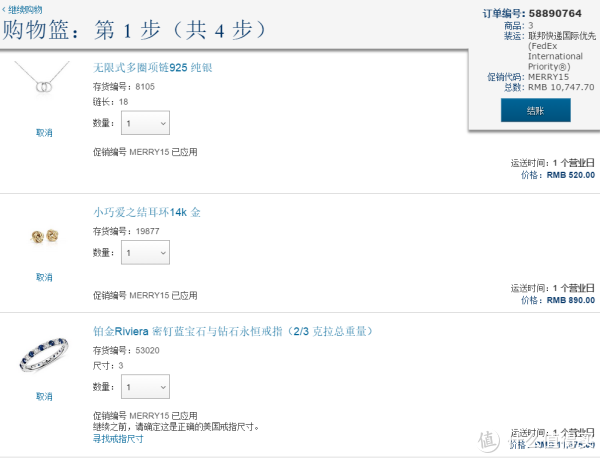Open the necklace product thumbnail
600x458 pixels.
tap(43, 78)
